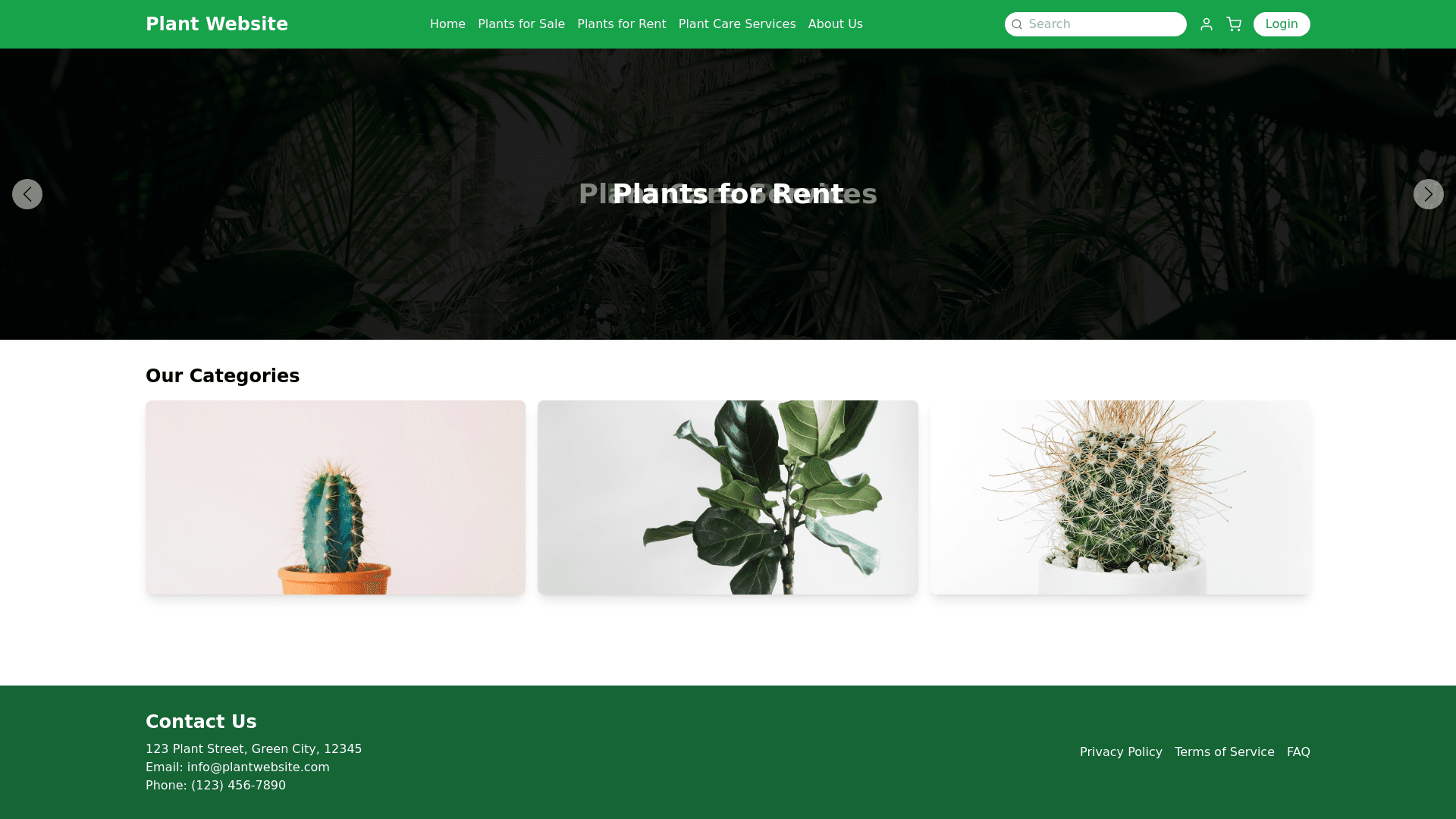This screenshot has height=819, width=1456.
Task: Click the Plant Website logo
Action: pyautogui.click(x=217, y=24)
